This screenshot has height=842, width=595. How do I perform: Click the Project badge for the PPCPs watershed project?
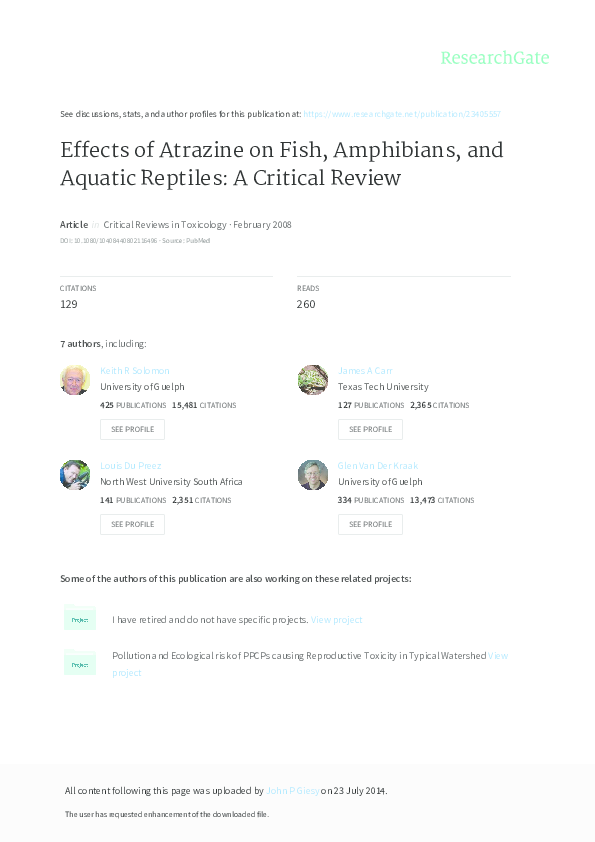pyautogui.click(x=80, y=664)
